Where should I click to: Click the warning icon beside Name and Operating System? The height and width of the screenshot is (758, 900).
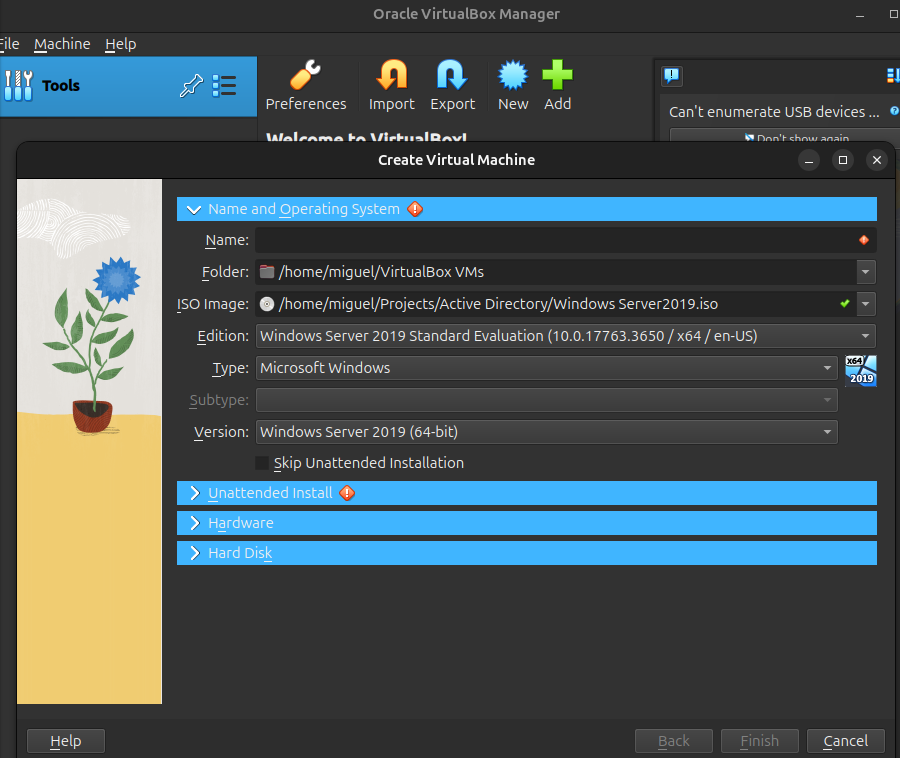click(415, 209)
